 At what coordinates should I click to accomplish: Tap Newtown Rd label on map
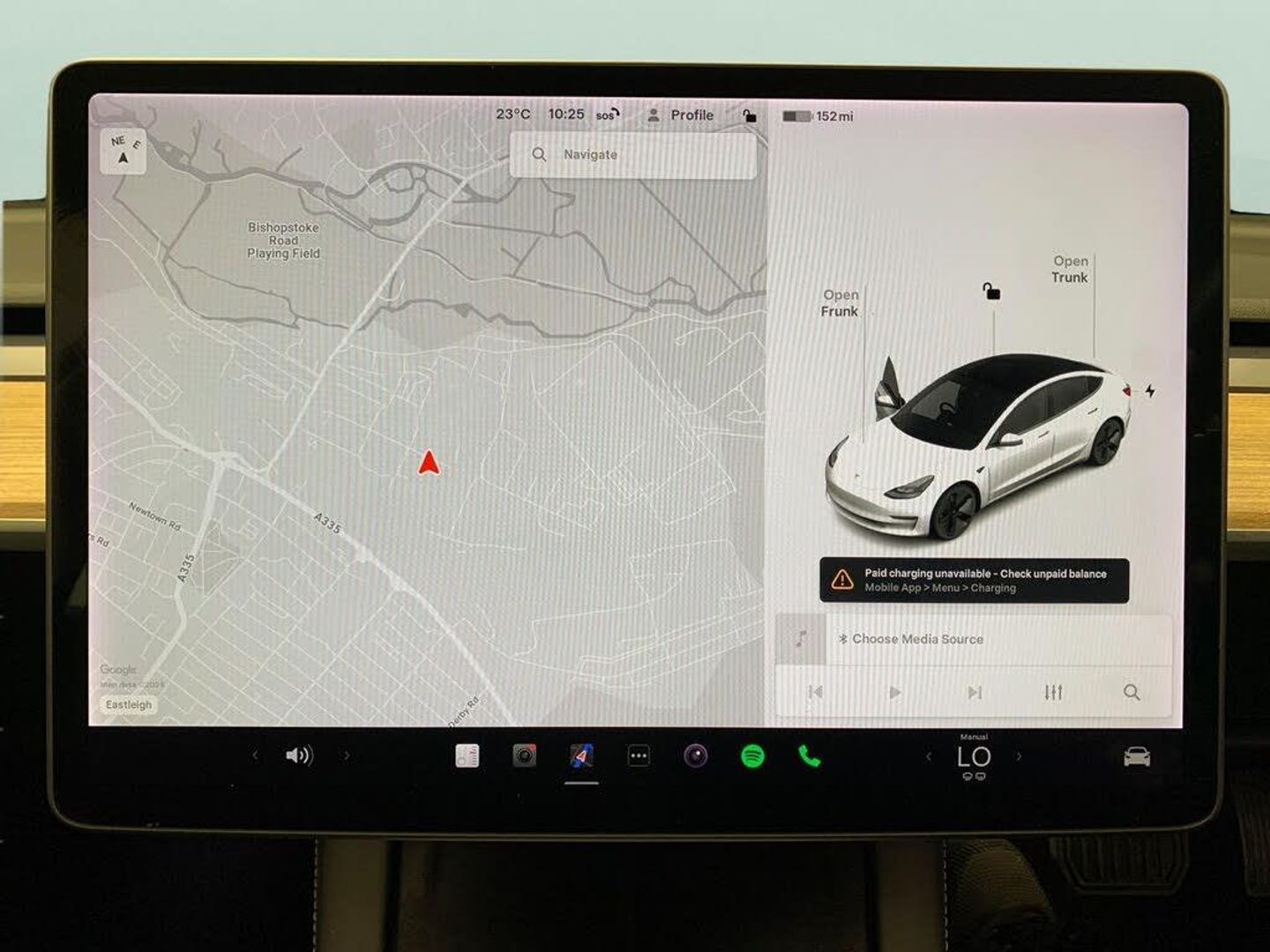[x=154, y=516]
